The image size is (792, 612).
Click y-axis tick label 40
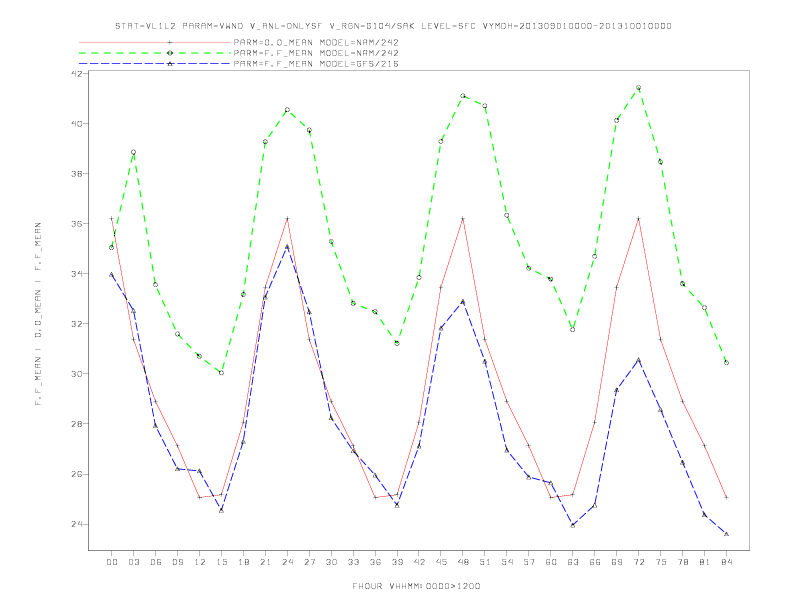77,123
